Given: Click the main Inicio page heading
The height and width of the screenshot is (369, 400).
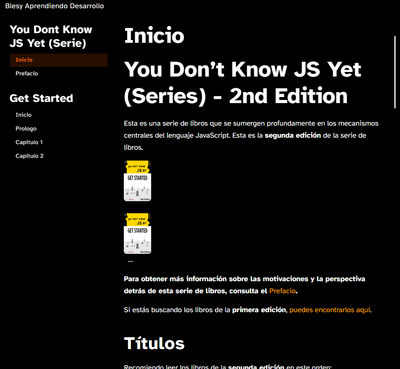Looking at the screenshot, I should 154,36.
